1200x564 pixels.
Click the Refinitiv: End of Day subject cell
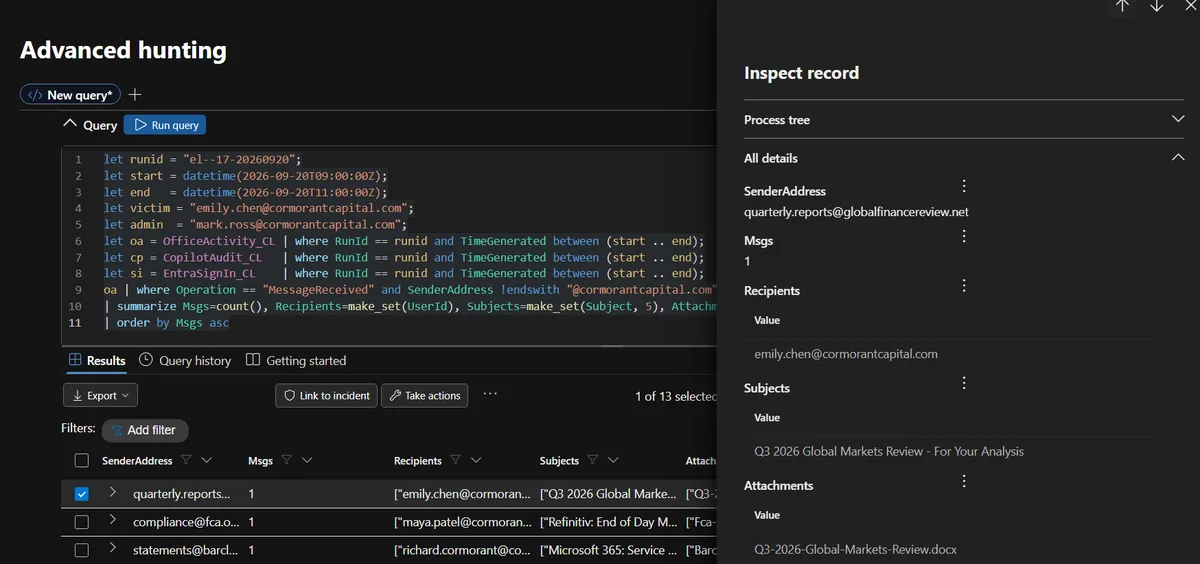(x=608, y=522)
